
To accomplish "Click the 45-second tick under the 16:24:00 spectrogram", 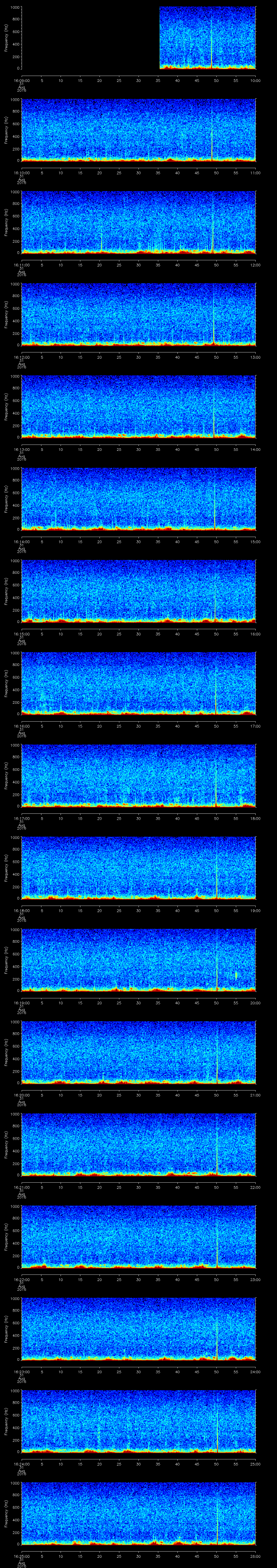I will [197, 1463].
